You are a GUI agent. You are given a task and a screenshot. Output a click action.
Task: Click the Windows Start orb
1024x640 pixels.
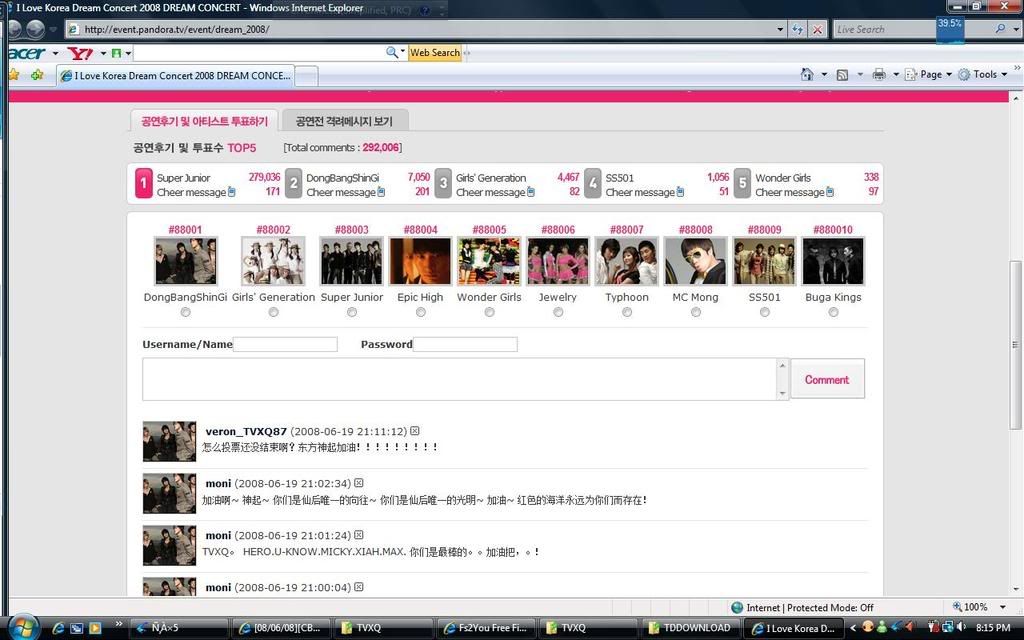[21, 627]
